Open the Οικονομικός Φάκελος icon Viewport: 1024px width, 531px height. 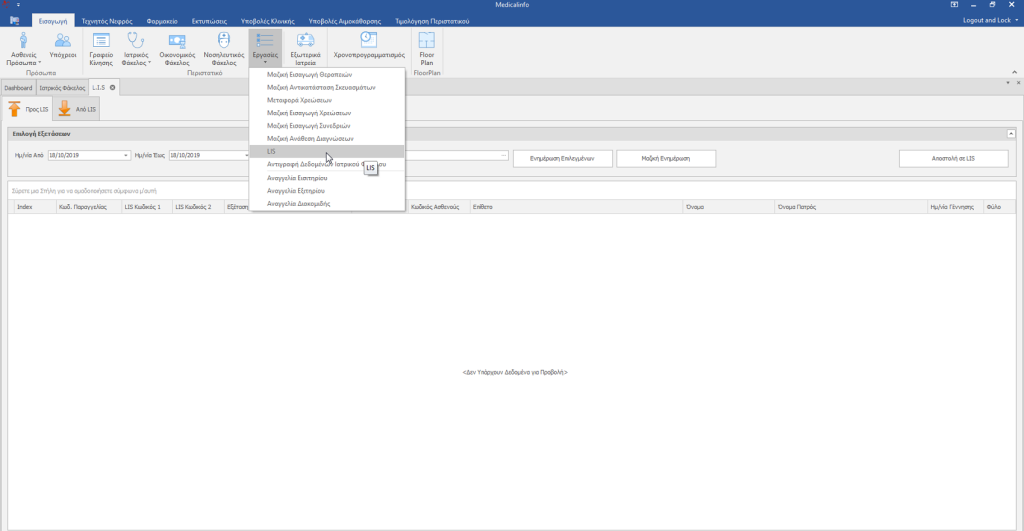[x=177, y=42]
